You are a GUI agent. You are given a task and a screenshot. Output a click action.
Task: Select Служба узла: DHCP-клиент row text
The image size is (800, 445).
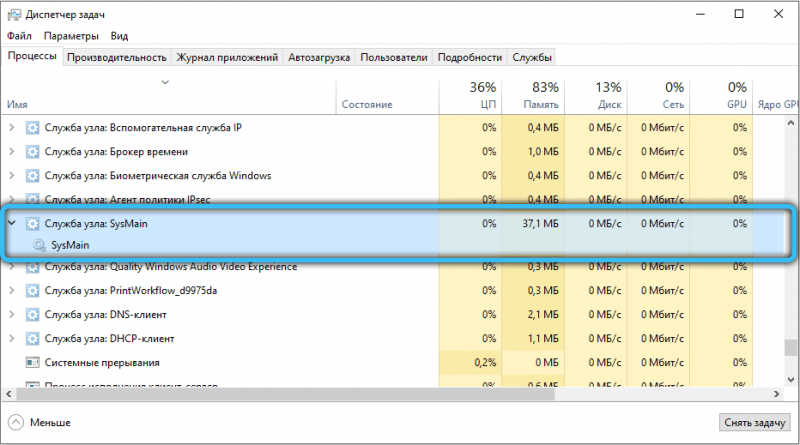[x=109, y=338]
